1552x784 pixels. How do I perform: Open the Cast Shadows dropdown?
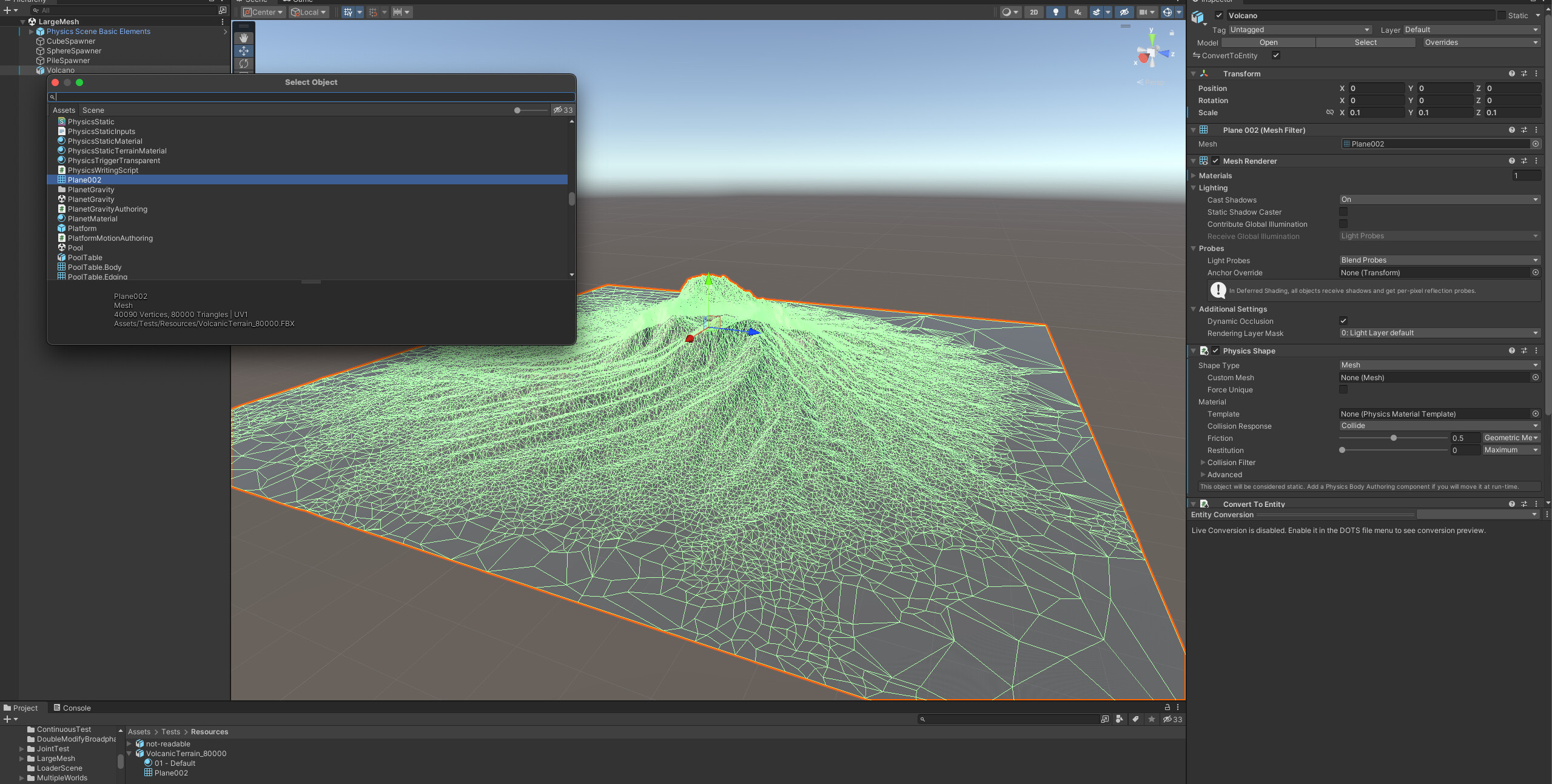click(x=1439, y=199)
